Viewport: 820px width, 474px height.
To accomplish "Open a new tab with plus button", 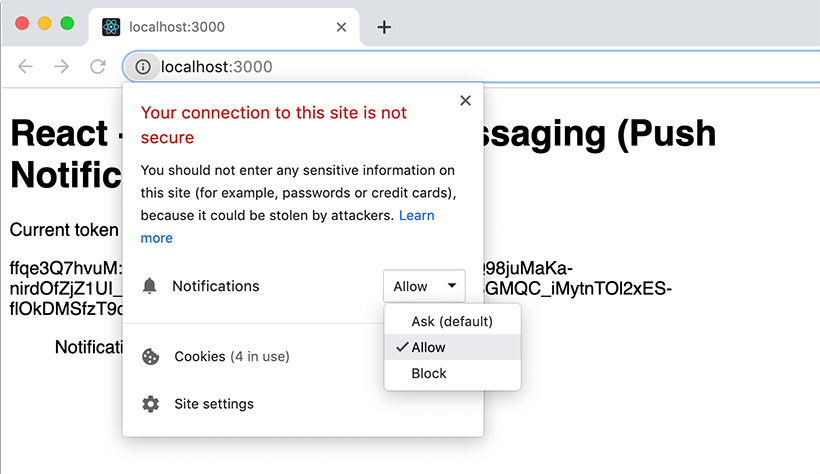I will [384, 27].
